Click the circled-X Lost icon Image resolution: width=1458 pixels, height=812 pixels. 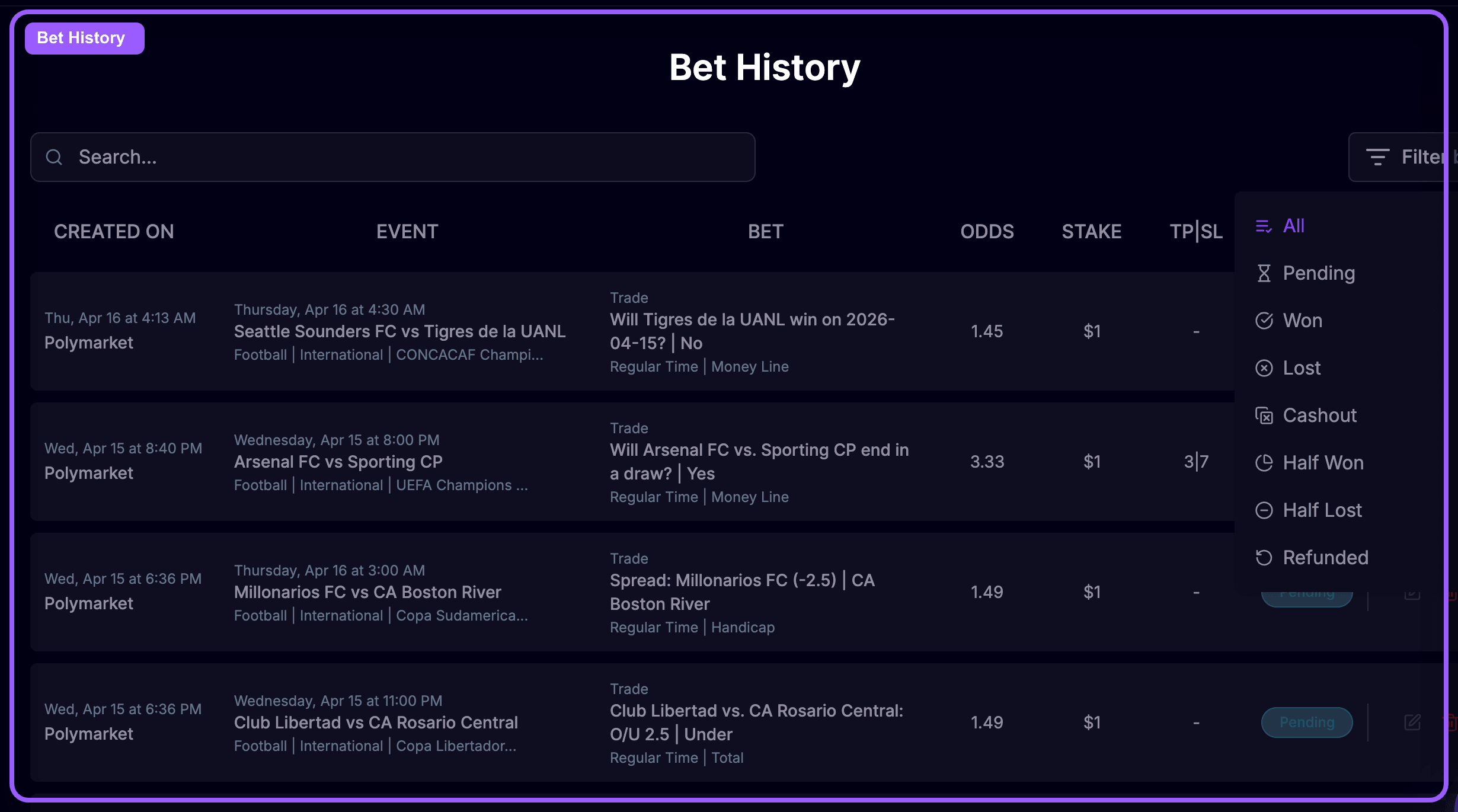tap(1265, 367)
